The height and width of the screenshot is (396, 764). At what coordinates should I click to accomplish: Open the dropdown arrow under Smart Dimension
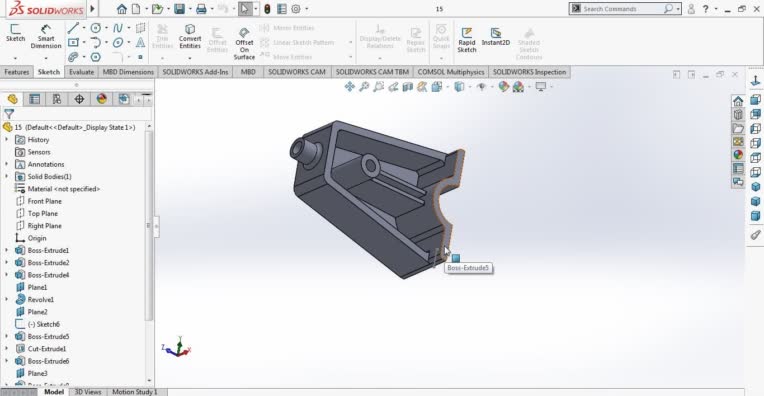click(x=46, y=58)
